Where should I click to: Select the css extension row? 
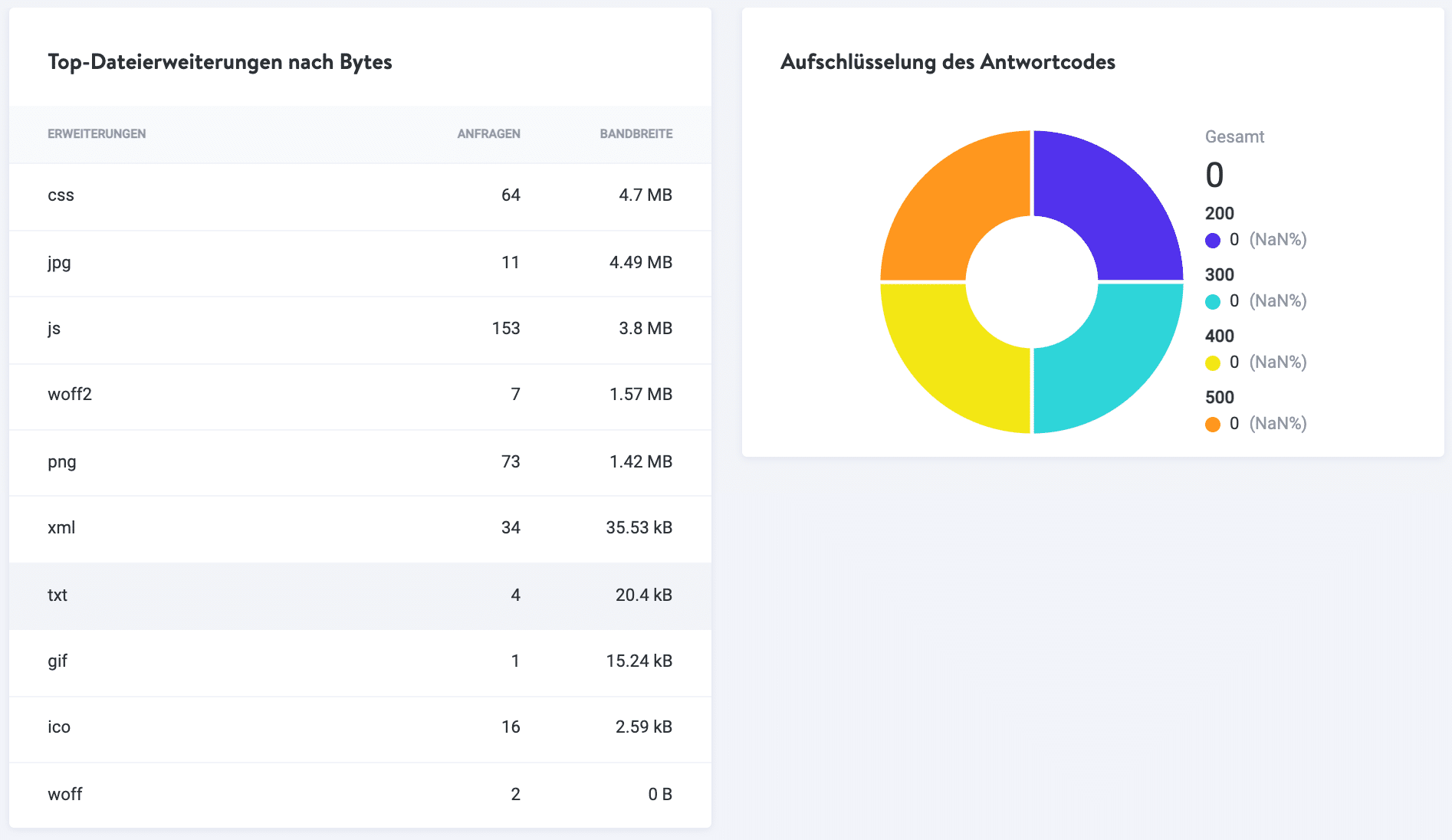click(x=360, y=195)
